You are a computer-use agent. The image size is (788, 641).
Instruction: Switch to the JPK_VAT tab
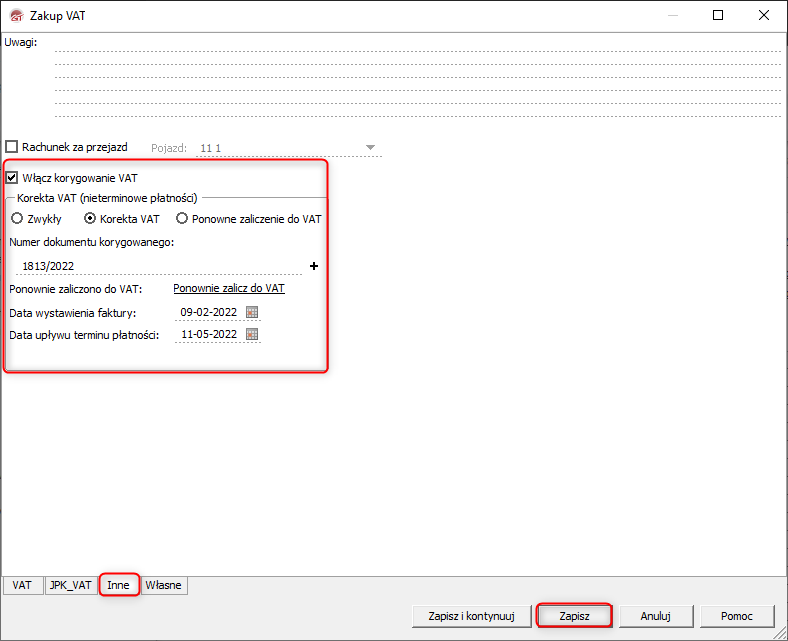point(71,585)
